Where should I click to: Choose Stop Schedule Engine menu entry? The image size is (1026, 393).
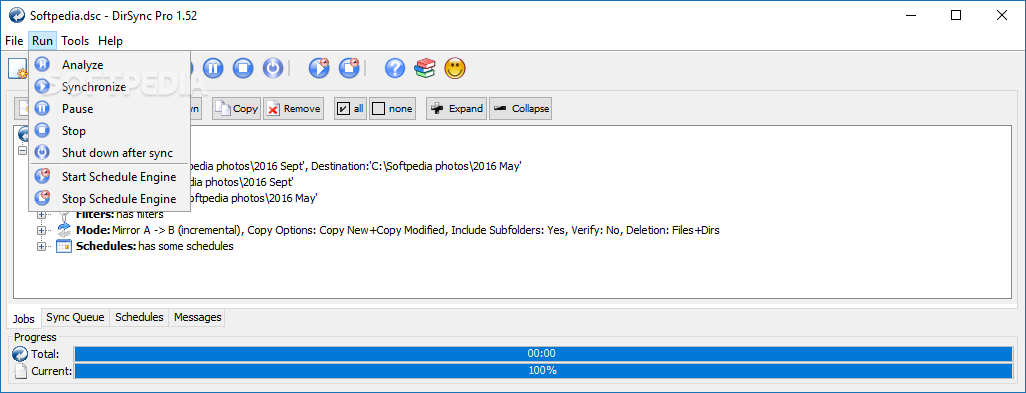pos(109,199)
